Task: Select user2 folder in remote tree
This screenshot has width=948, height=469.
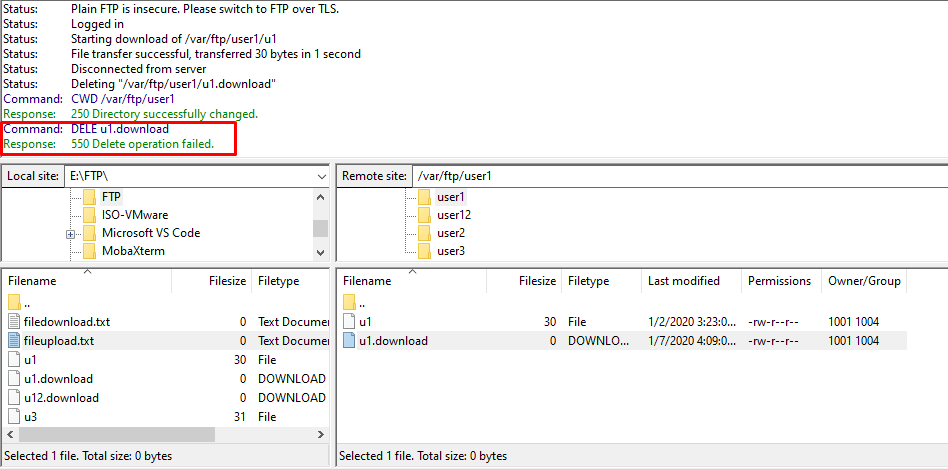Action: 451,233
